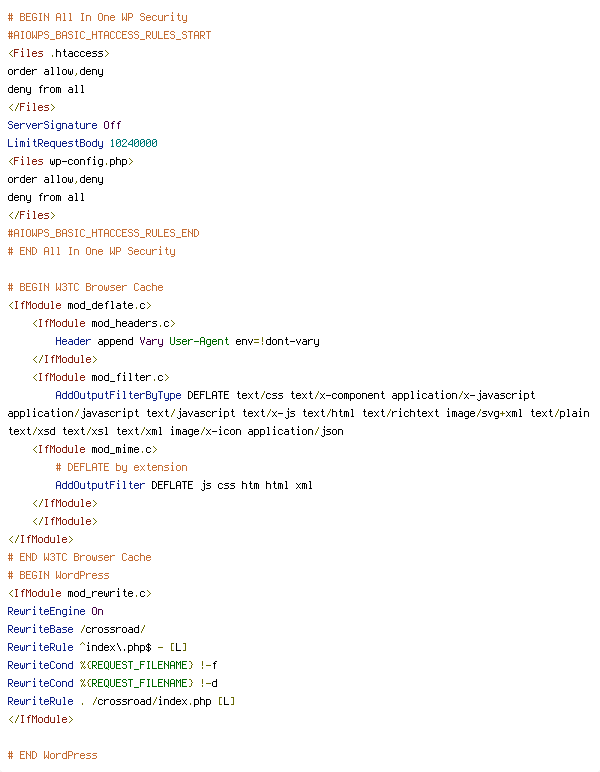600x772 pixels.
Task: Select the value '10240000'
Action: (133, 143)
